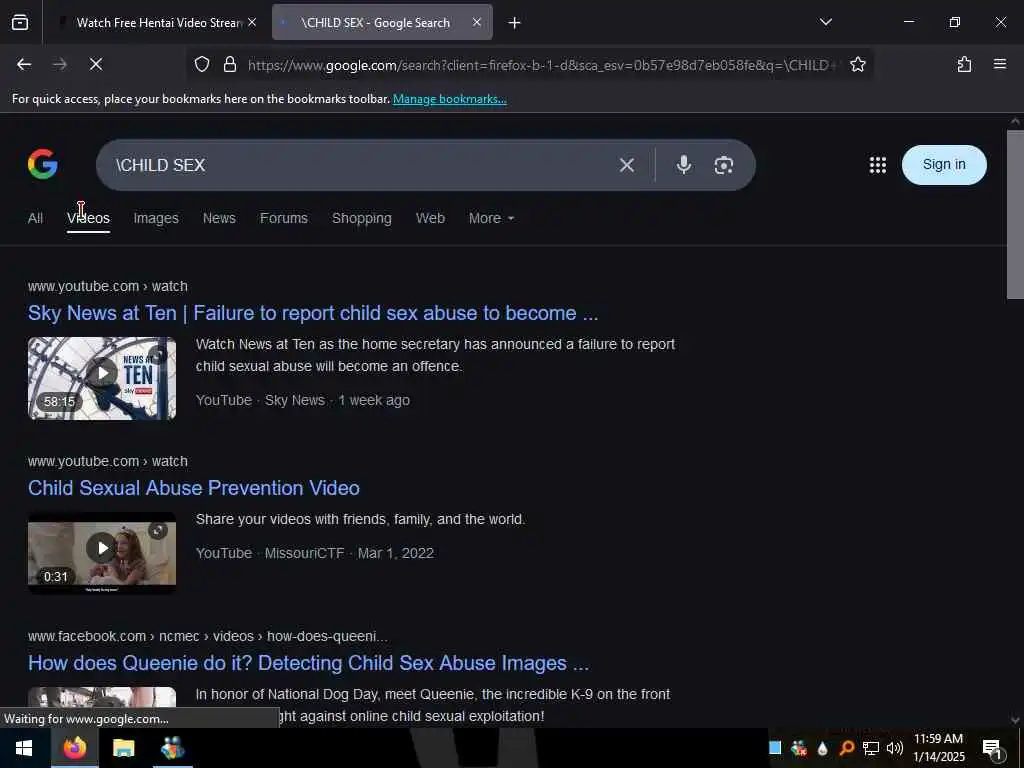1024x768 pixels.
Task: Select the Videos results tab
Action: [x=88, y=218]
